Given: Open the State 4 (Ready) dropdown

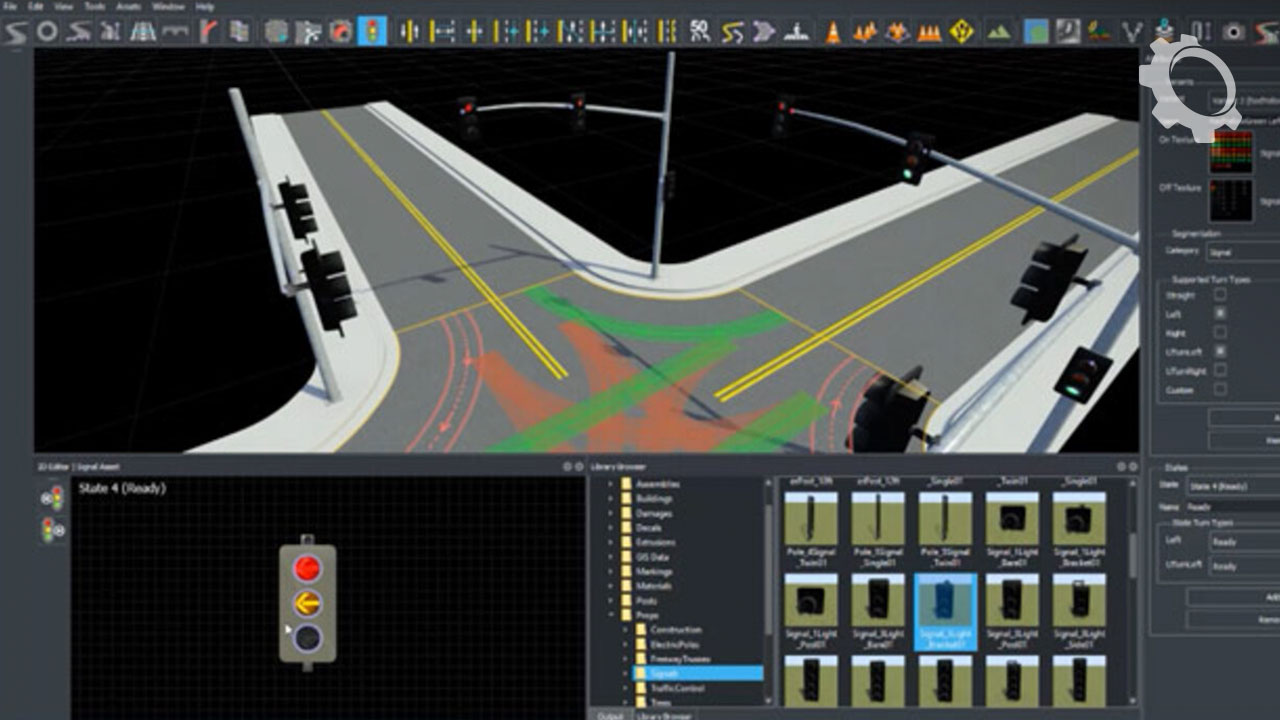Looking at the screenshot, I should 1232,486.
